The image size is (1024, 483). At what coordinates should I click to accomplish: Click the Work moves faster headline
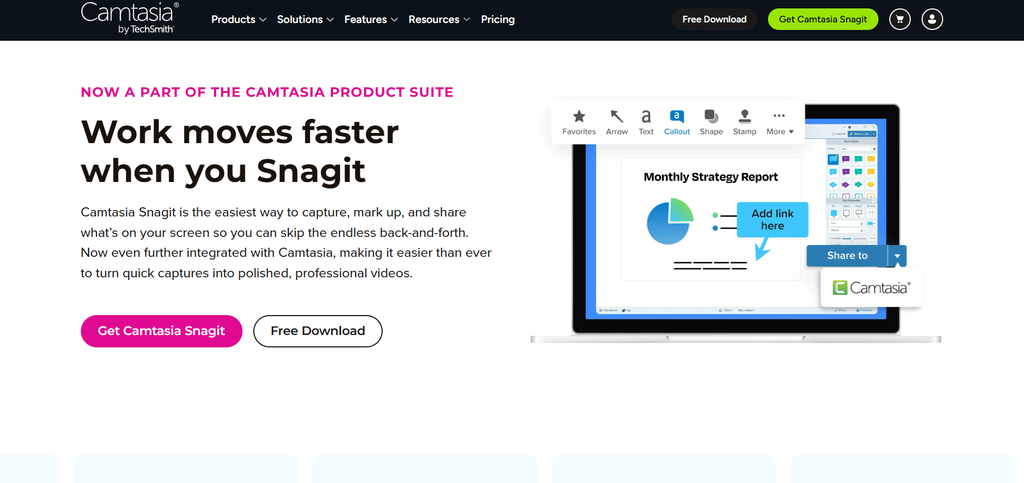pos(240,151)
